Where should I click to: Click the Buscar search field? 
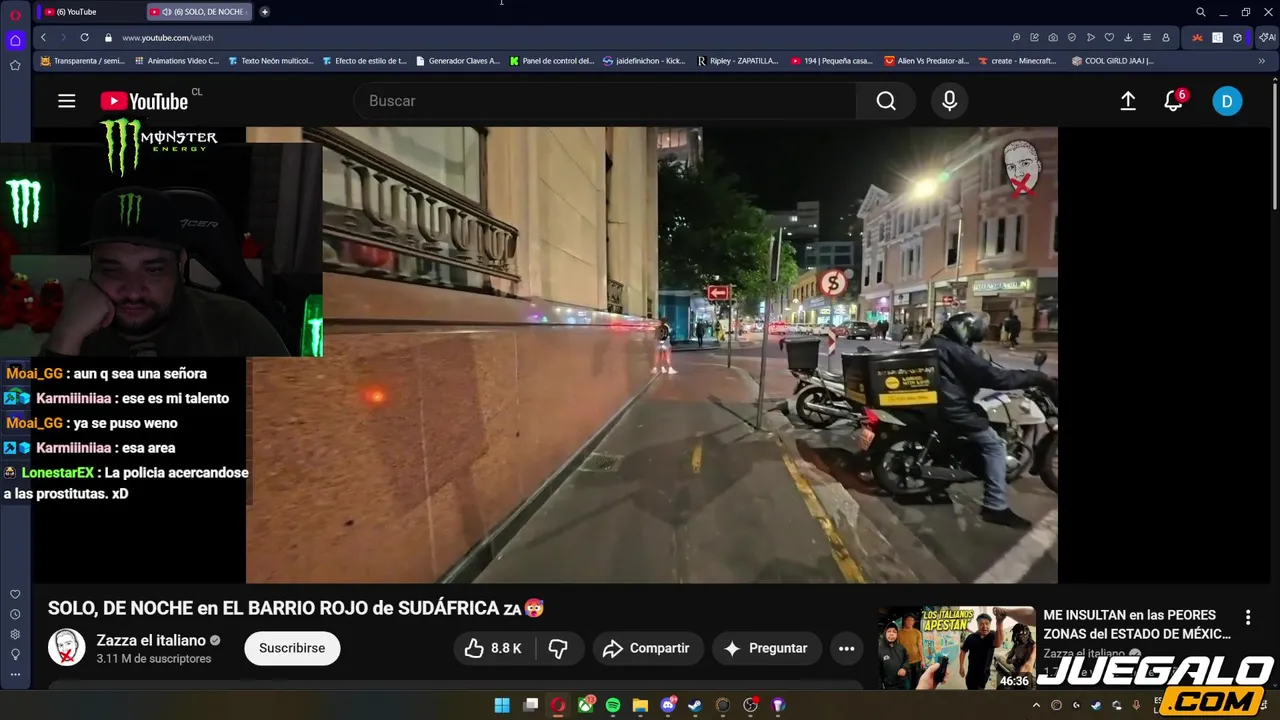605,101
